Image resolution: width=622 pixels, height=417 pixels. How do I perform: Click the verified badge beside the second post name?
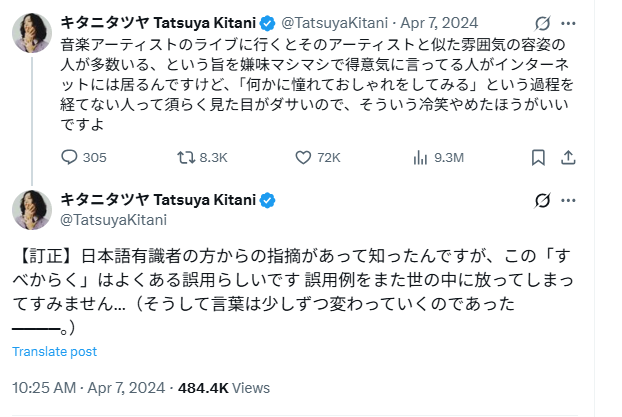268,201
